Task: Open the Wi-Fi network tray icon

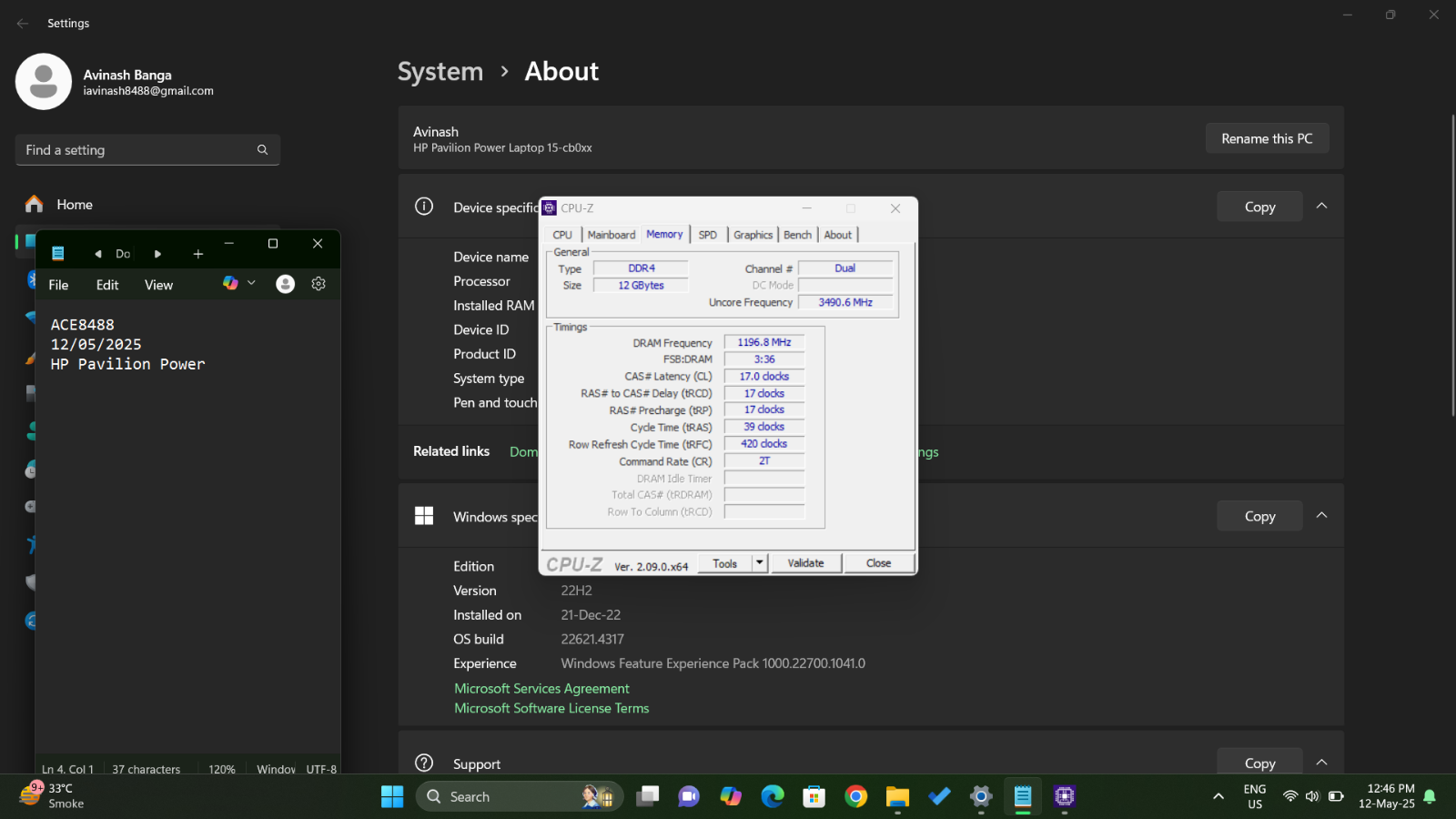Action: [x=1290, y=796]
